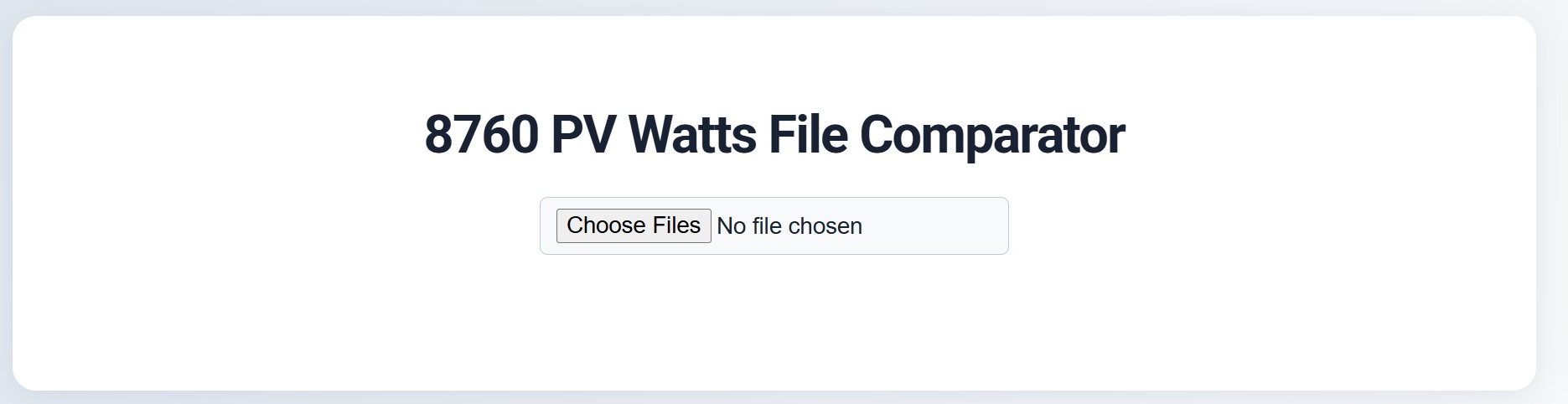Click the grey page background outside the card

pos(1552,201)
